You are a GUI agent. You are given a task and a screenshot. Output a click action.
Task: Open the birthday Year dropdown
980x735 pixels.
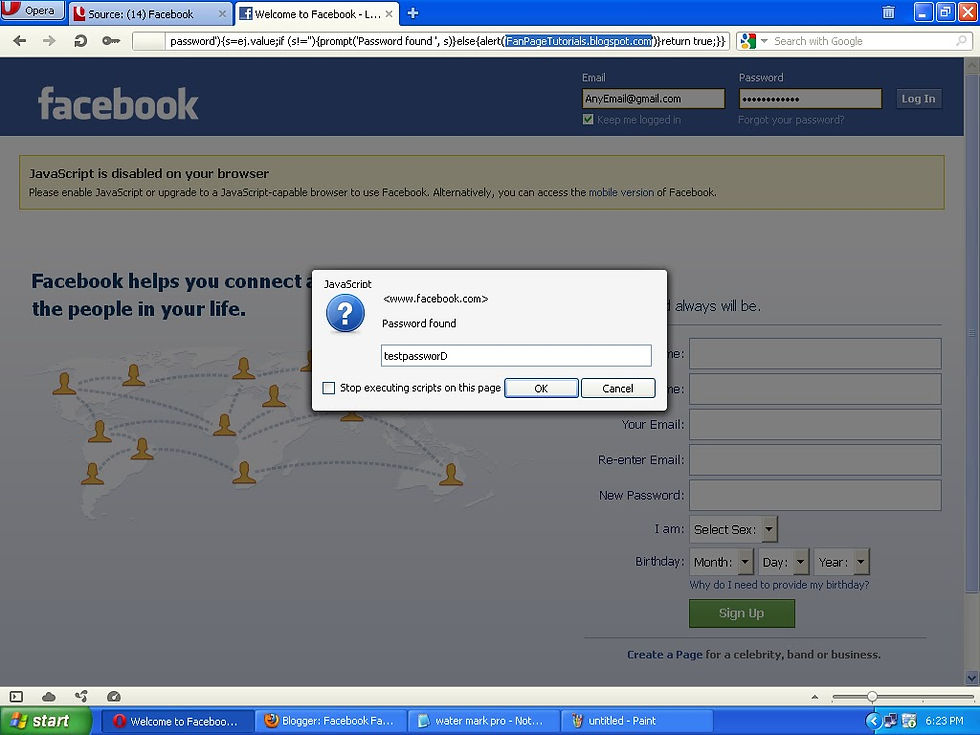841,562
